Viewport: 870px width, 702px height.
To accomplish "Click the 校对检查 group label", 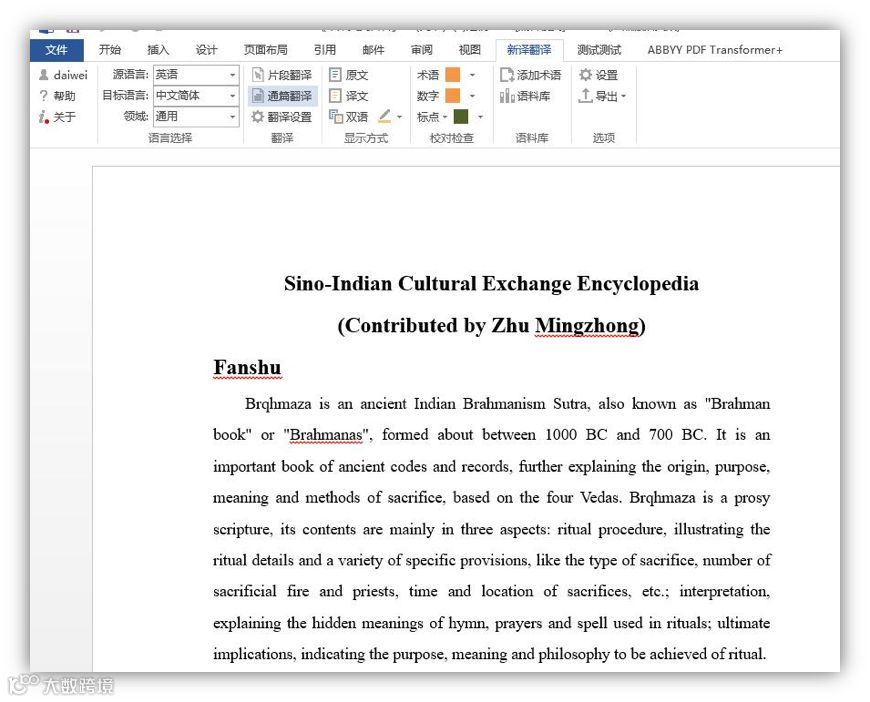I will tap(452, 138).
